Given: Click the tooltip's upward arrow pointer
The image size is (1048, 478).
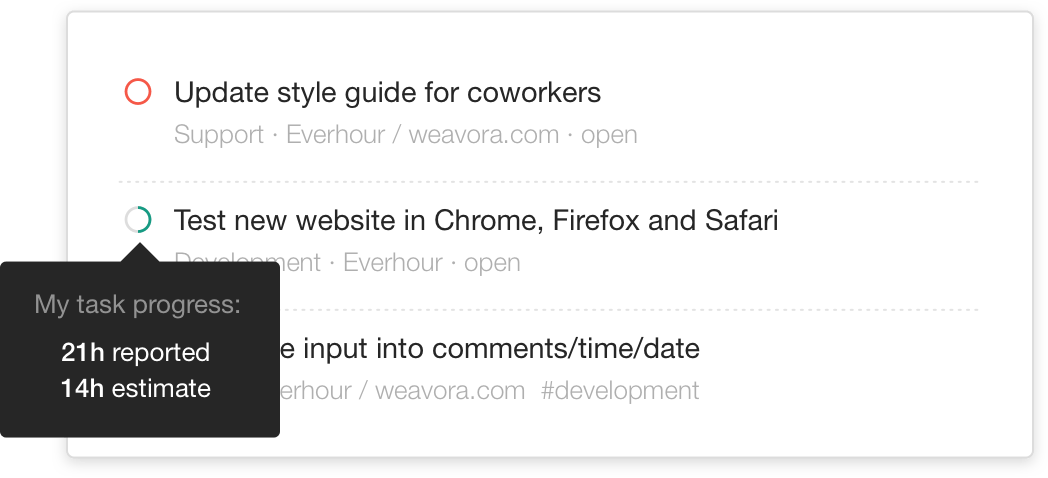Looking at the screenshot, I should (x=139, y=254).
